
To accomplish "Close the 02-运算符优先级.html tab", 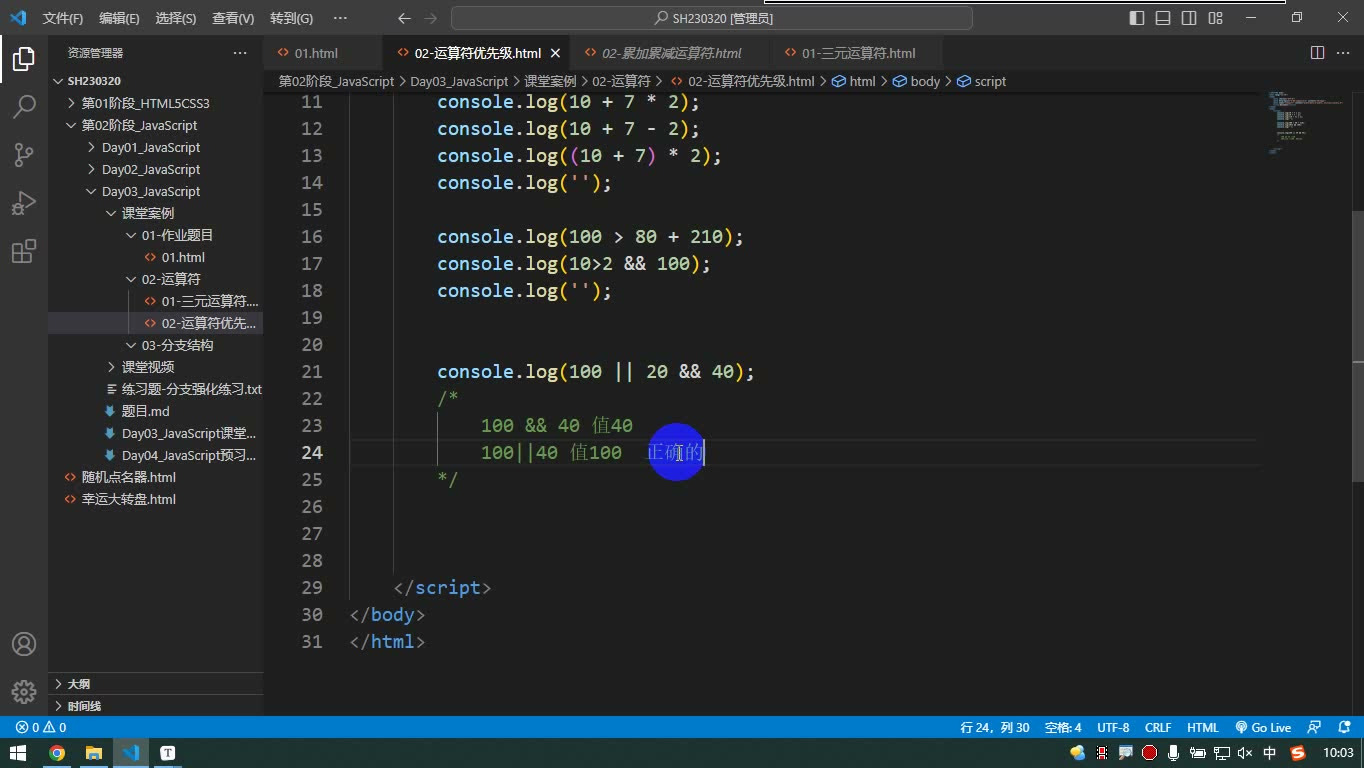I will pos(555,53).
